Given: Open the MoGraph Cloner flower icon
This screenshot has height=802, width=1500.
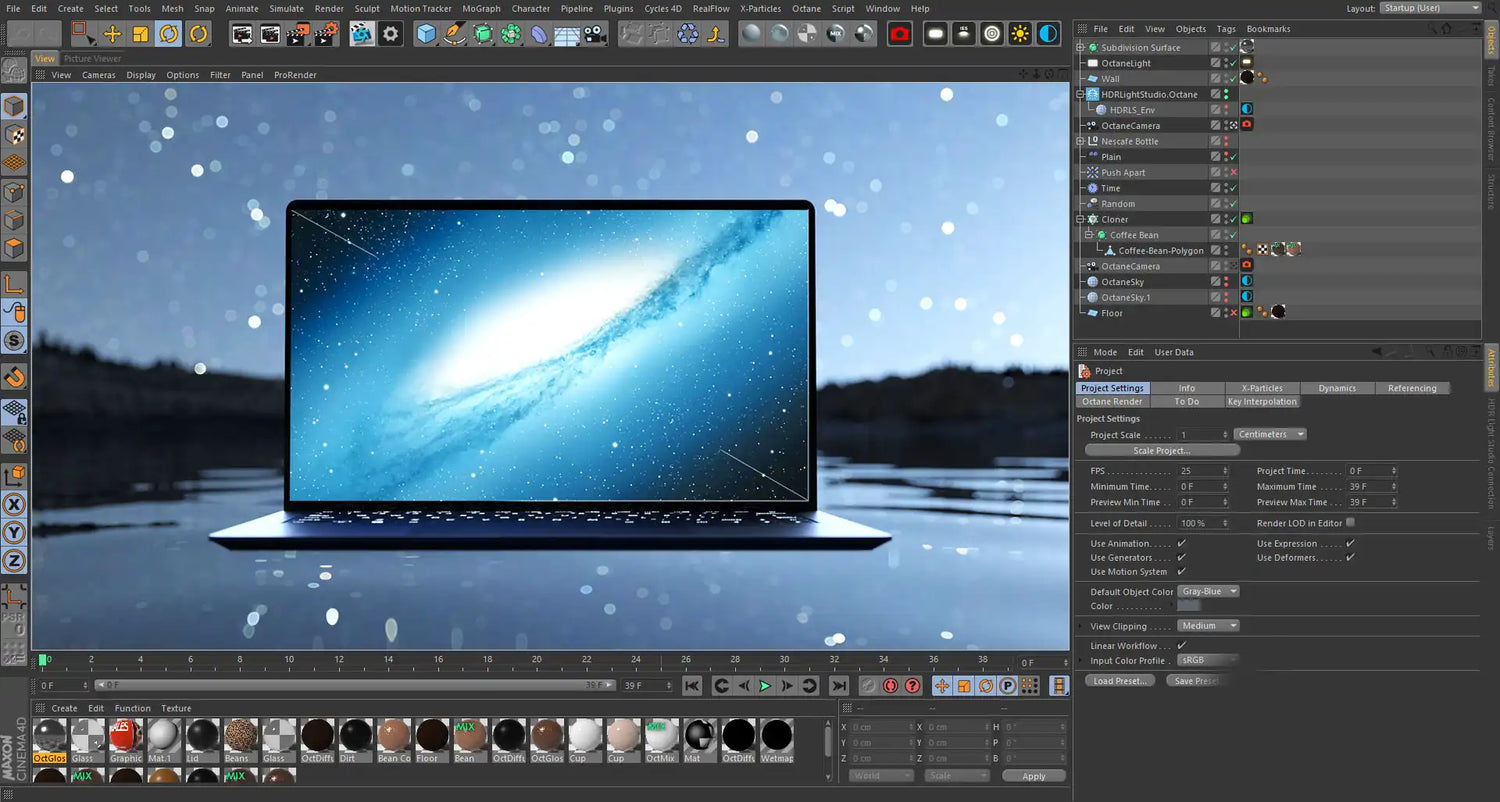Looking at the screenshot, I should tap(511, 34).
